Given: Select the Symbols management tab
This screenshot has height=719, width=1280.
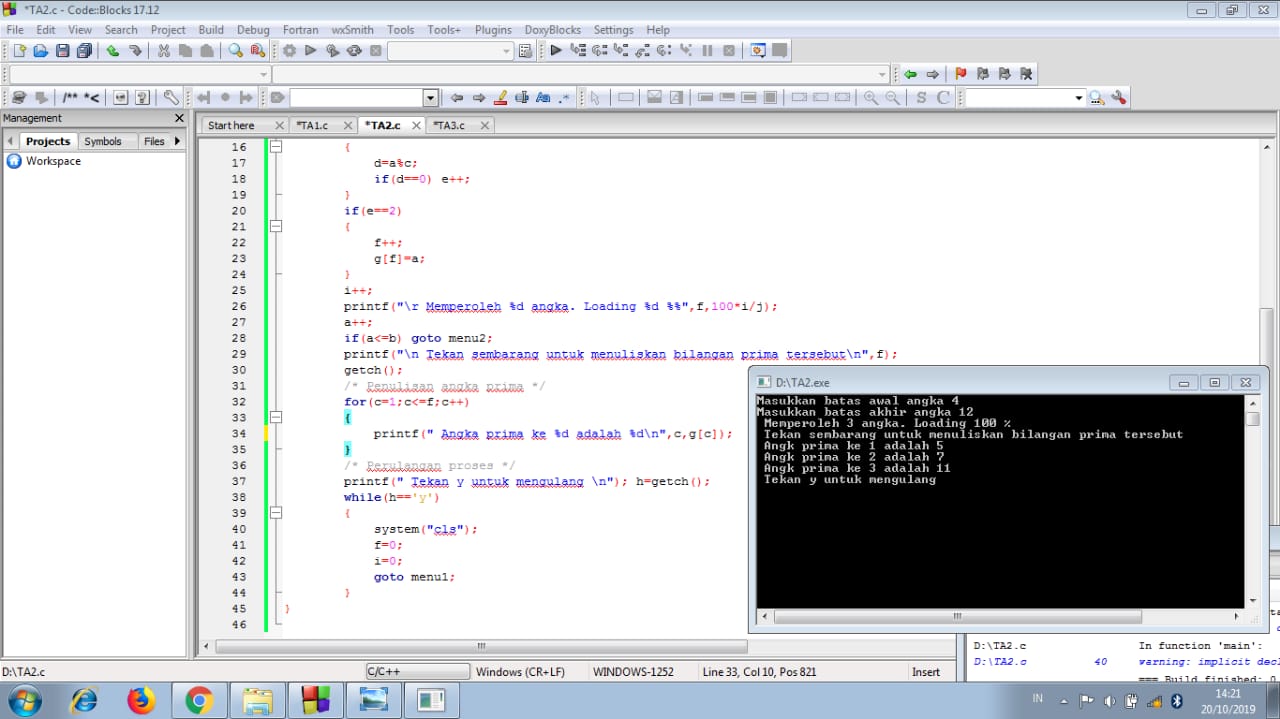Looking at the screenshot, I should tap(103, 142).
